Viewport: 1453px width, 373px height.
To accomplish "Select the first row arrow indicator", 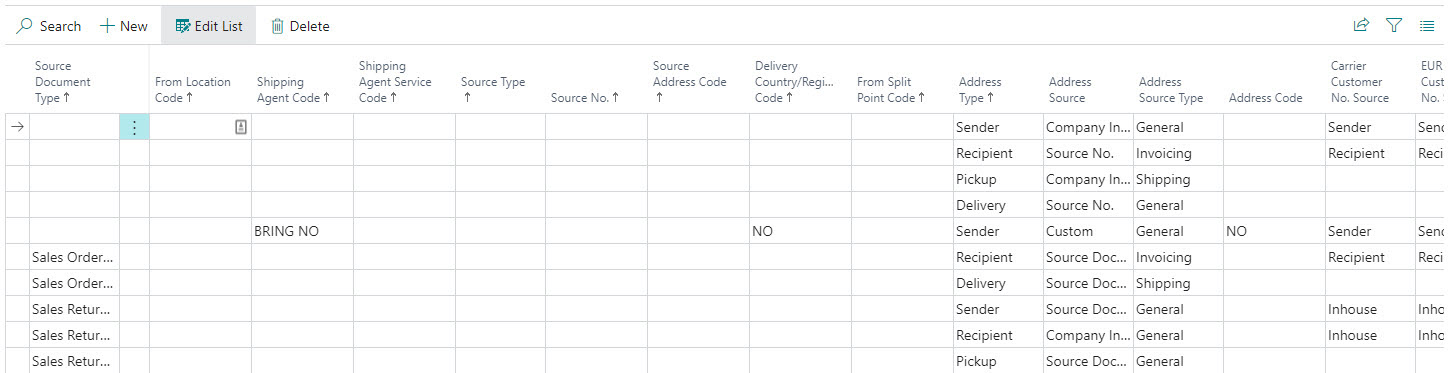I will pyautogui.click(x=17, y=127).
